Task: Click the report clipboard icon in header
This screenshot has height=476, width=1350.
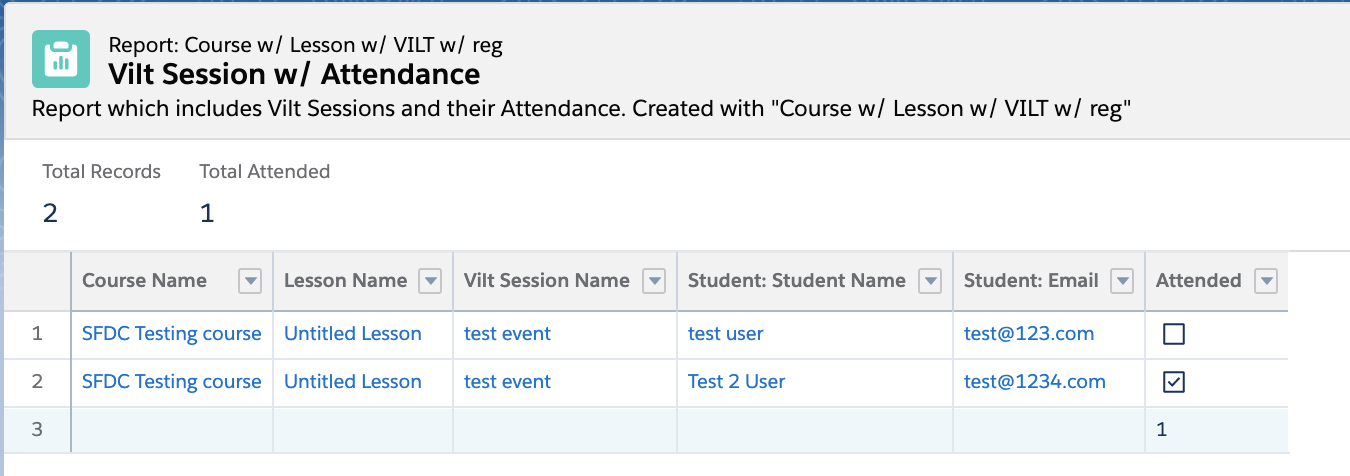Action: (61, 59)
